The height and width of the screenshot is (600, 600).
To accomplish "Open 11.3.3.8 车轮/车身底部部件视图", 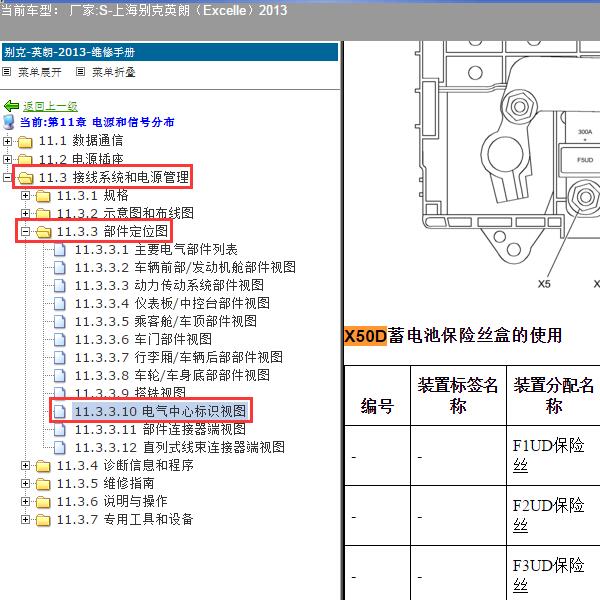I will 172,375.
